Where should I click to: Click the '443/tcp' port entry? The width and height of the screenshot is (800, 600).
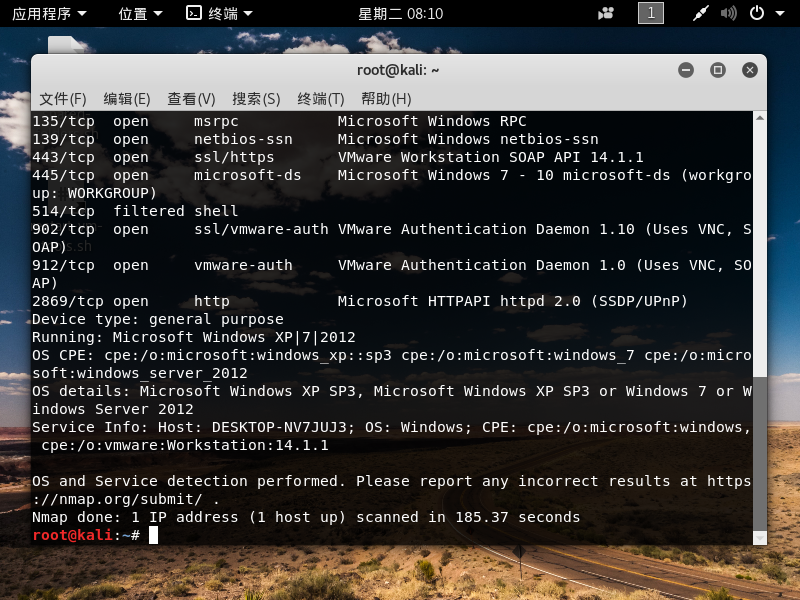pos(63,157)
